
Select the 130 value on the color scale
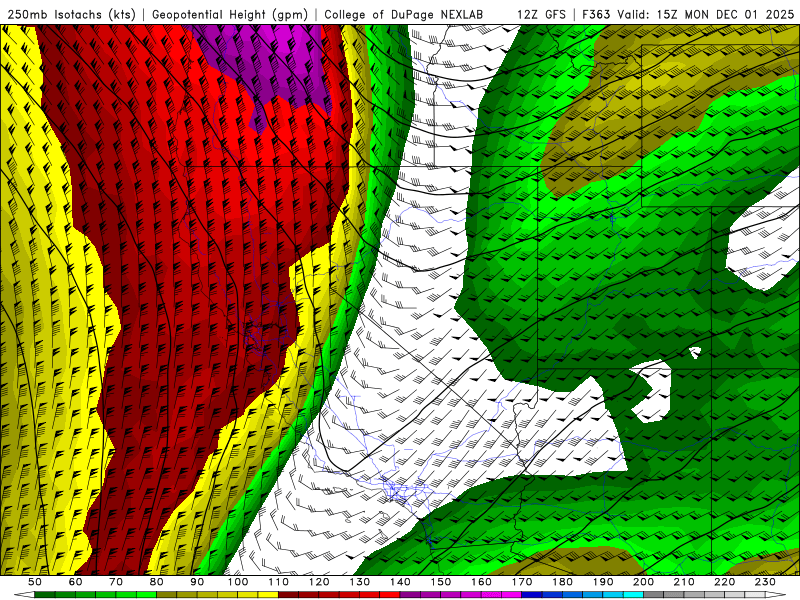point(360,582)
